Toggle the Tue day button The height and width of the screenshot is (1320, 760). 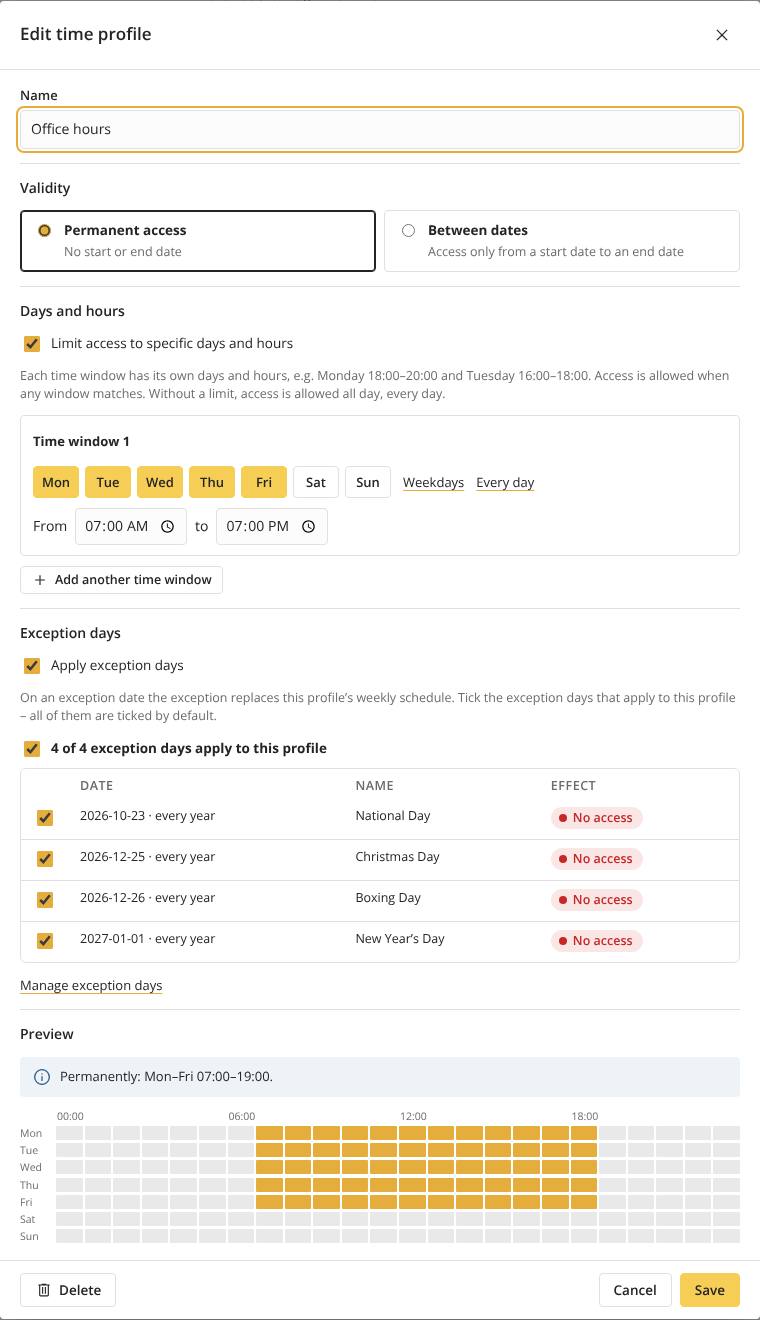pyautogui.click(x=108, y=482)
